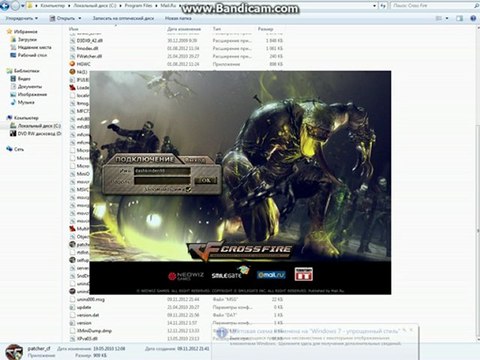This screenshot has height=360, width=480.
Task: Sort by the Тип column header
Action: (217, 29)
